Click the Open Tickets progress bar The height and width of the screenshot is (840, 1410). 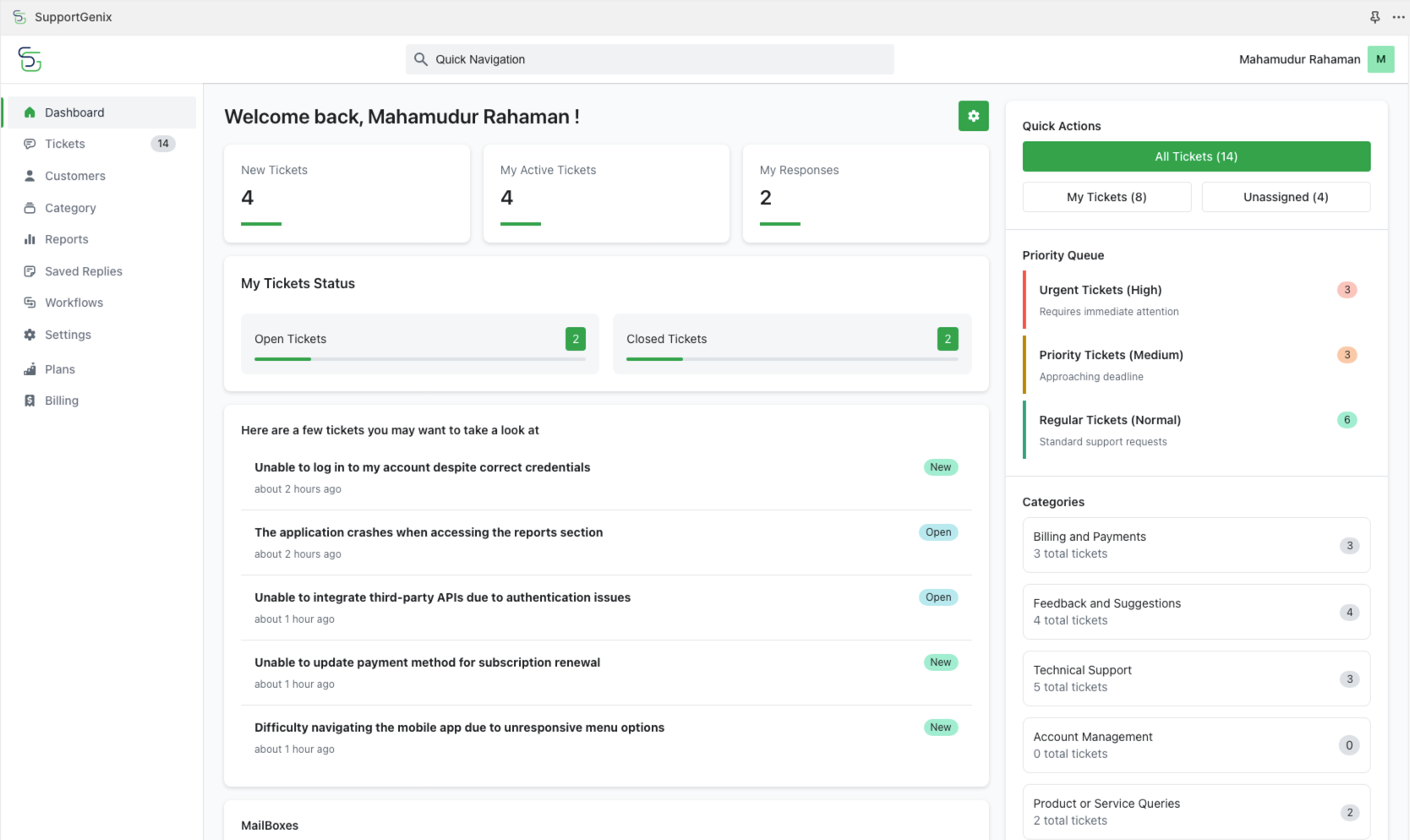pyautogui.click(x=419, y=359)
